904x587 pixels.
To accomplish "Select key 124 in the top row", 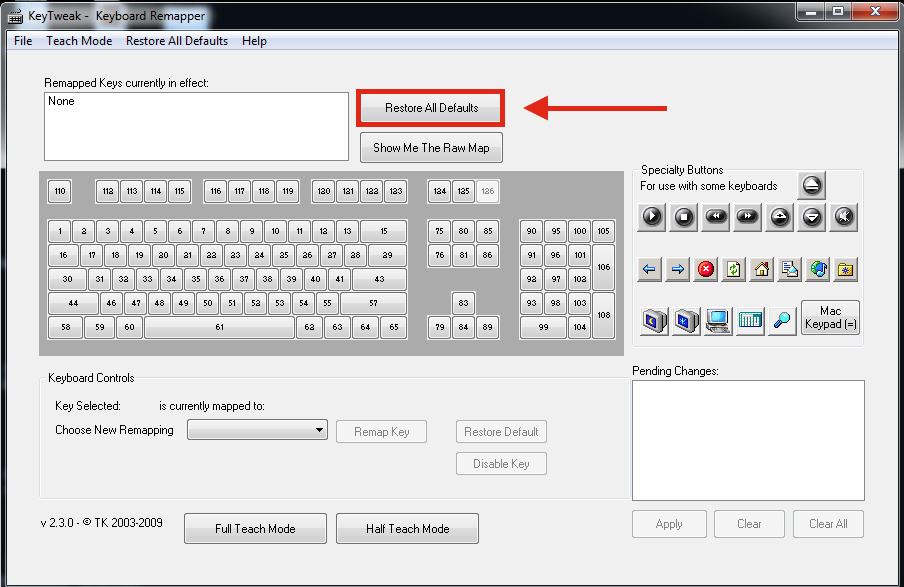I will [440, 191].
